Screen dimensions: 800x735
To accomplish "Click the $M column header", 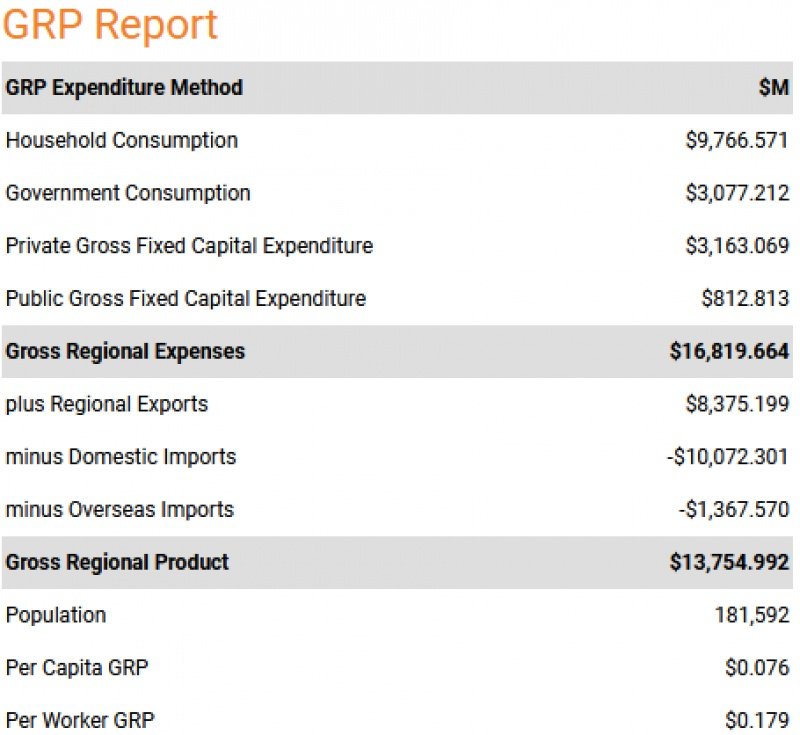I will (x=773, y=88).
